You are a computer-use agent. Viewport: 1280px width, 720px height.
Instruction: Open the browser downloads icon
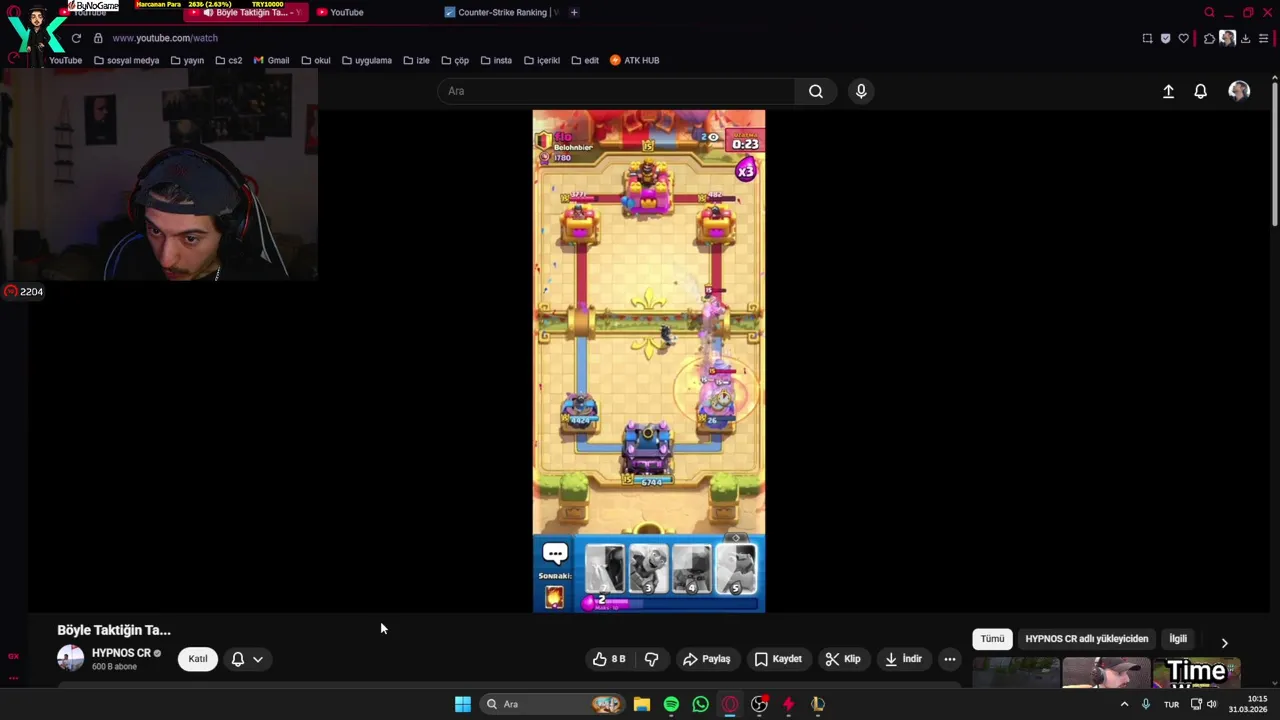point(1245,38)
